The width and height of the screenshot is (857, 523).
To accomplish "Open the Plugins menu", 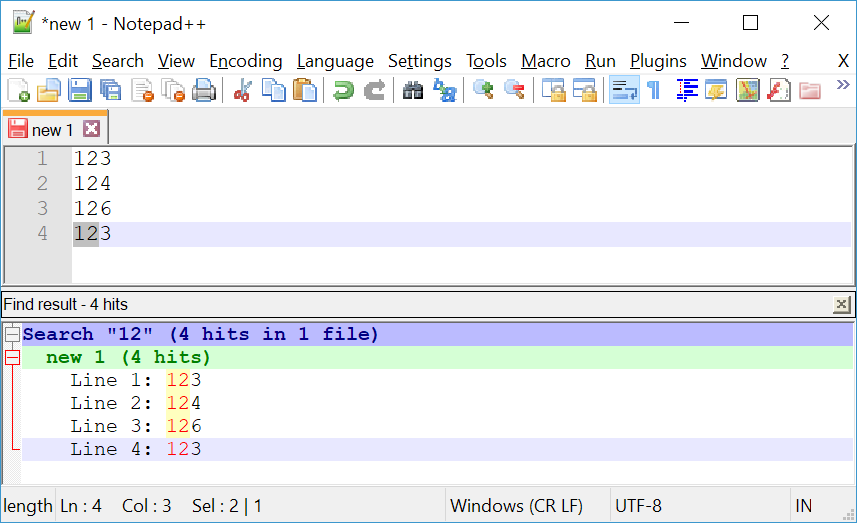I will click(658, 61).
